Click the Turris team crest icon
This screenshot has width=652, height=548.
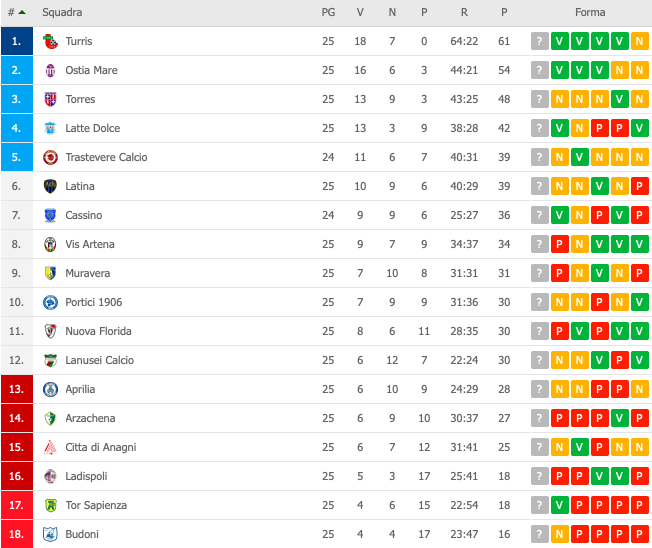(x=50, y=41)
